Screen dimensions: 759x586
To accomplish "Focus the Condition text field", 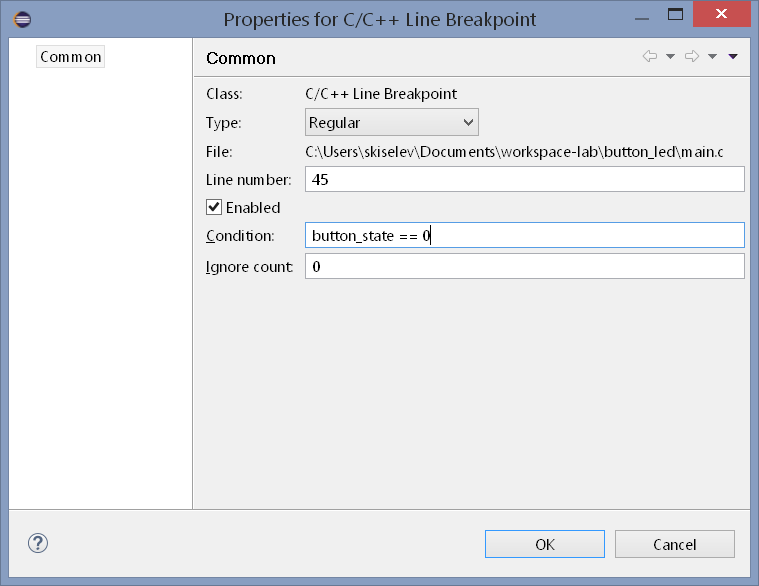I will (524, 236).
